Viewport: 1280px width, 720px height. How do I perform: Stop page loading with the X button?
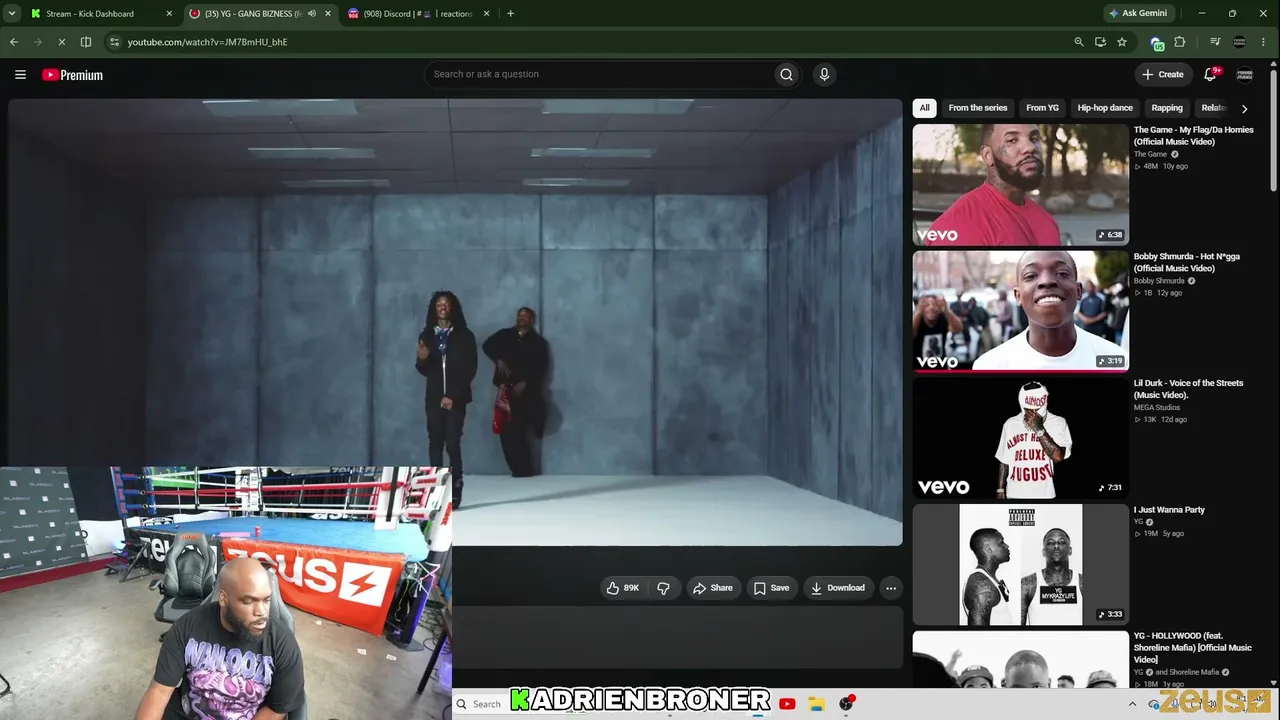point(62,42)
